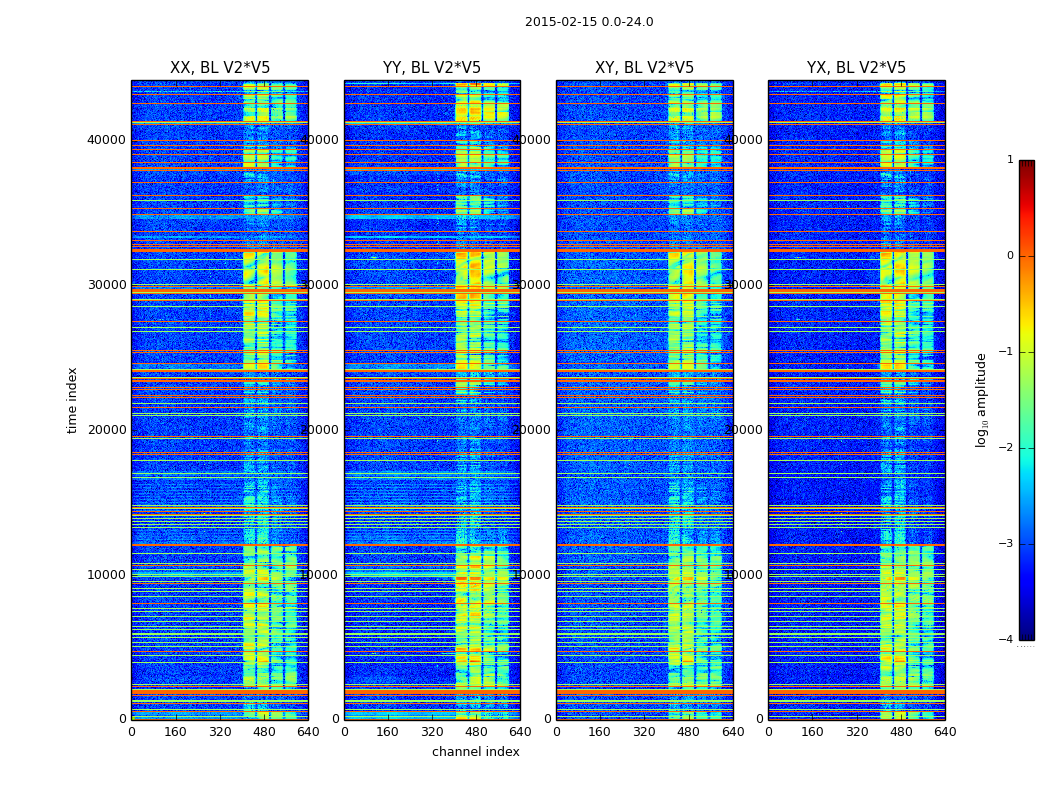Click the 640 x-tick label under YX plot
Viewport: 1050px width, 800px height.
coord(945,732)
